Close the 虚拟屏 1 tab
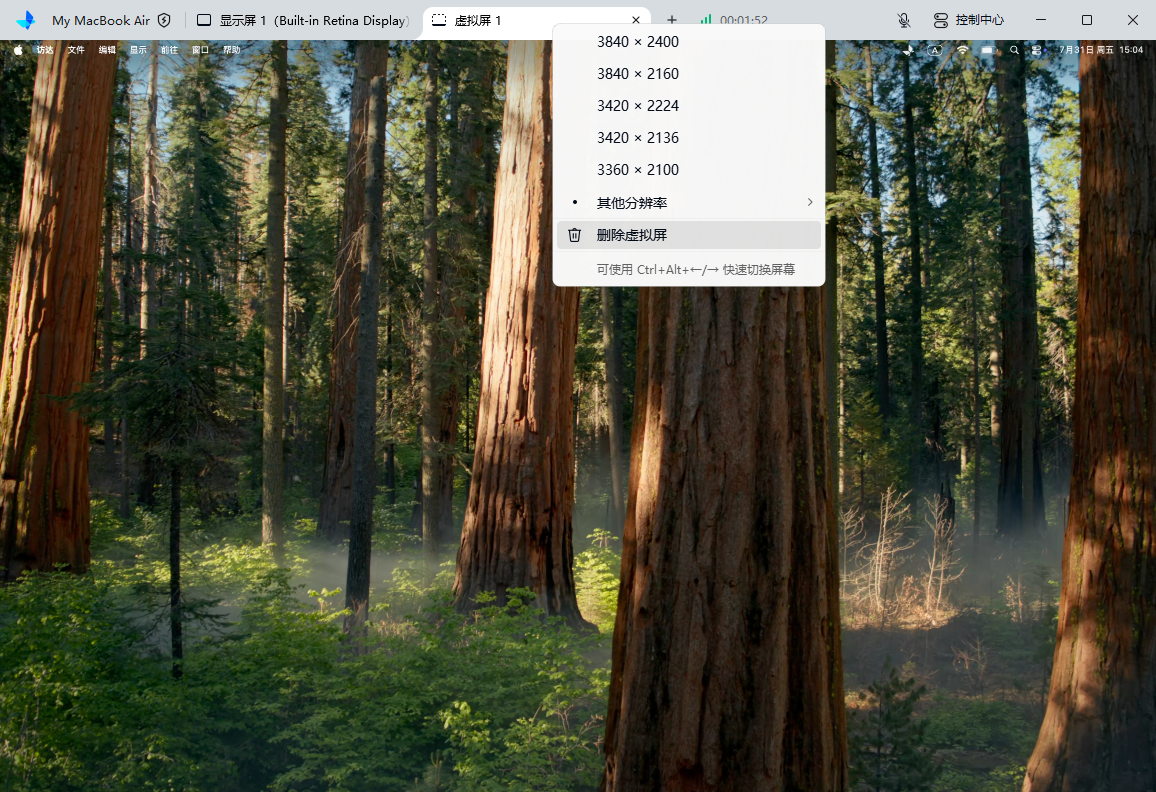Viewport: 1156px width, 792px height. (636, 21)
